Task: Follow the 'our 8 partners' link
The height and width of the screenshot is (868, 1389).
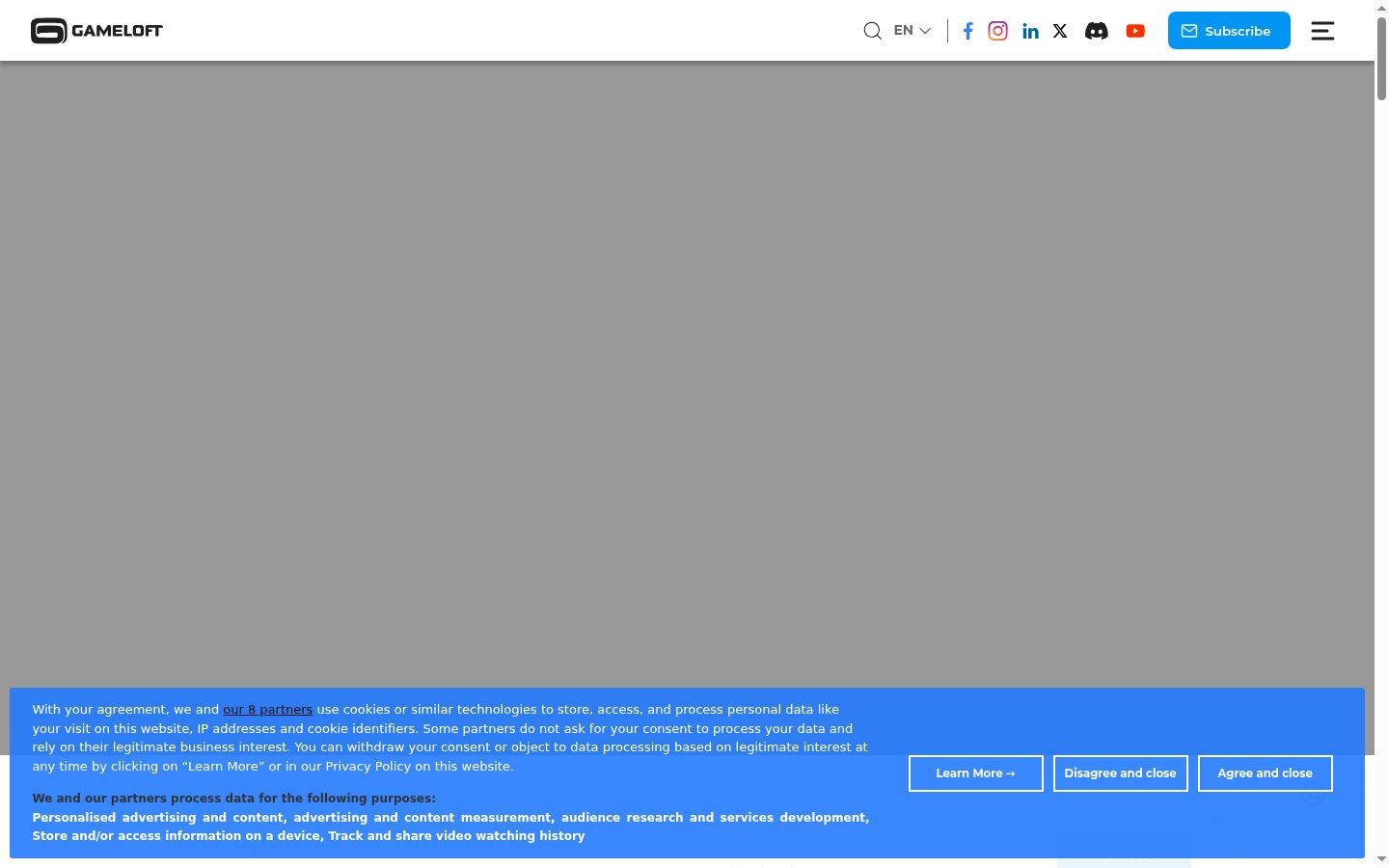Action: click(x=267, y=709)
